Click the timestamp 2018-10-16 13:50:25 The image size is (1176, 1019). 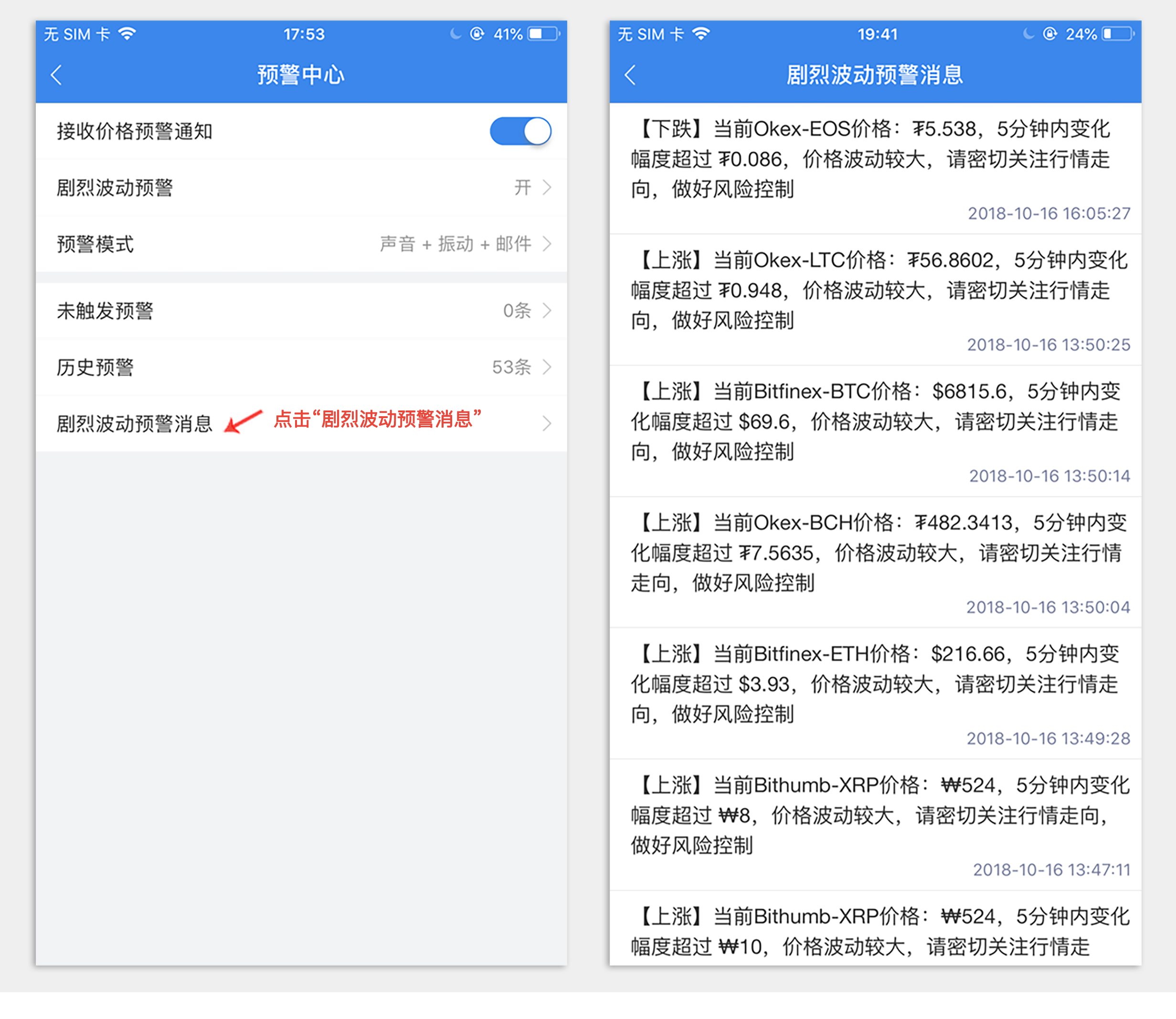(1049, 345)
